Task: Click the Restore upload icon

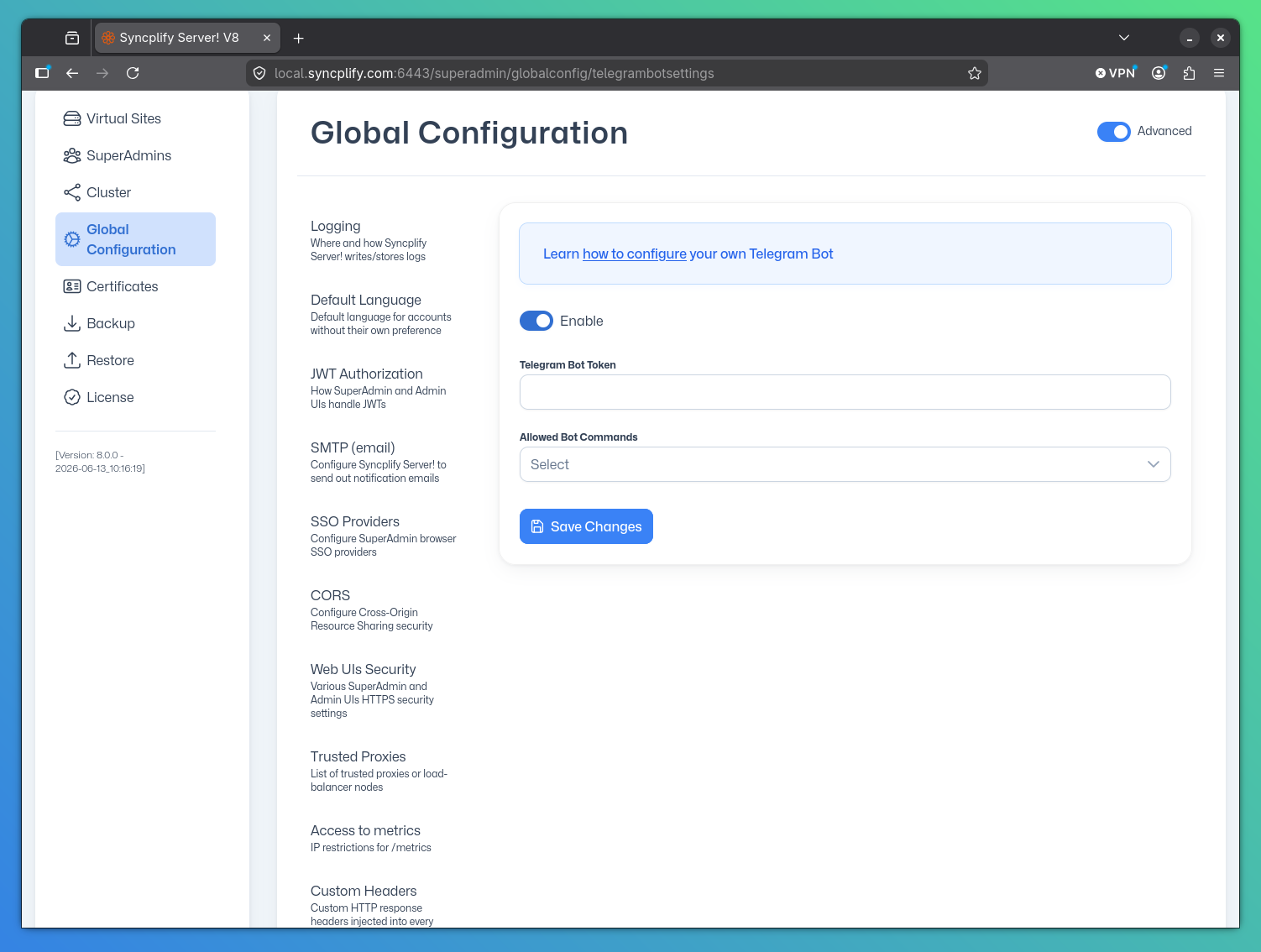Action: click(x=72, y=360)
